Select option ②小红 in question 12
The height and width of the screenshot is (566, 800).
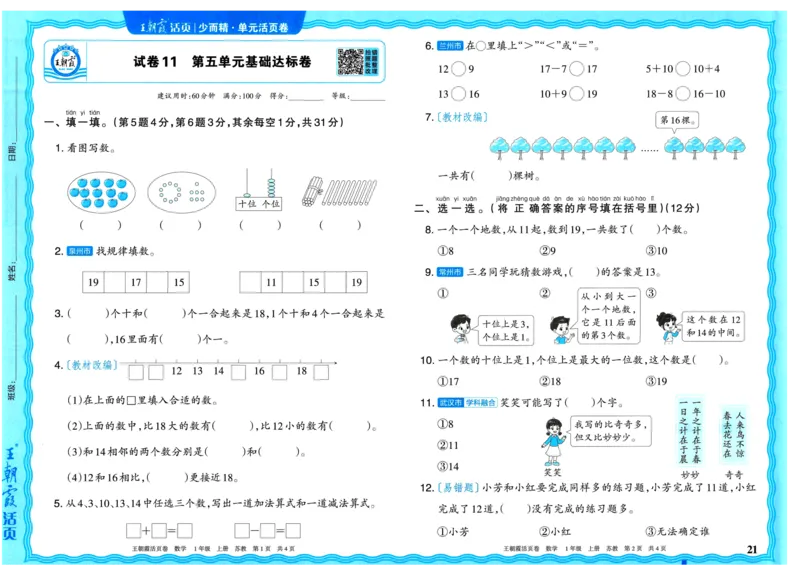[555, 531]
